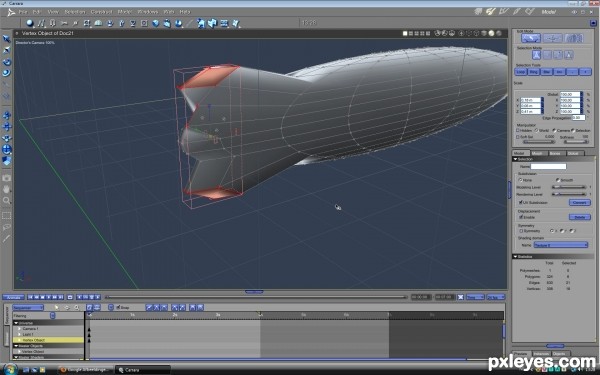Click the magnifier icon in sequencer toolbar
This screenshot has width=600, height=375.
77,307
